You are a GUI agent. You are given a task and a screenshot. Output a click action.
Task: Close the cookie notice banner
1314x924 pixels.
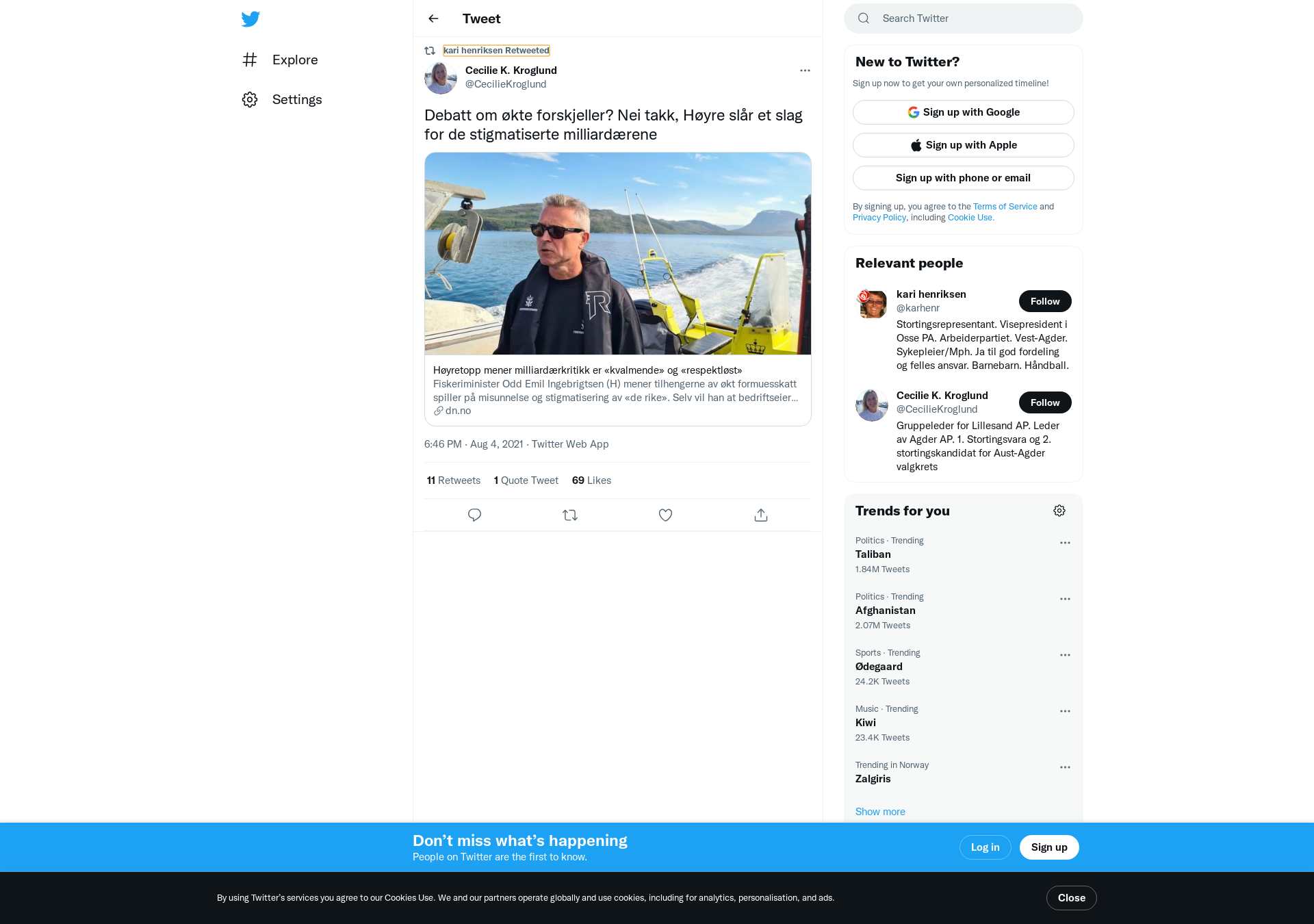1071,898
